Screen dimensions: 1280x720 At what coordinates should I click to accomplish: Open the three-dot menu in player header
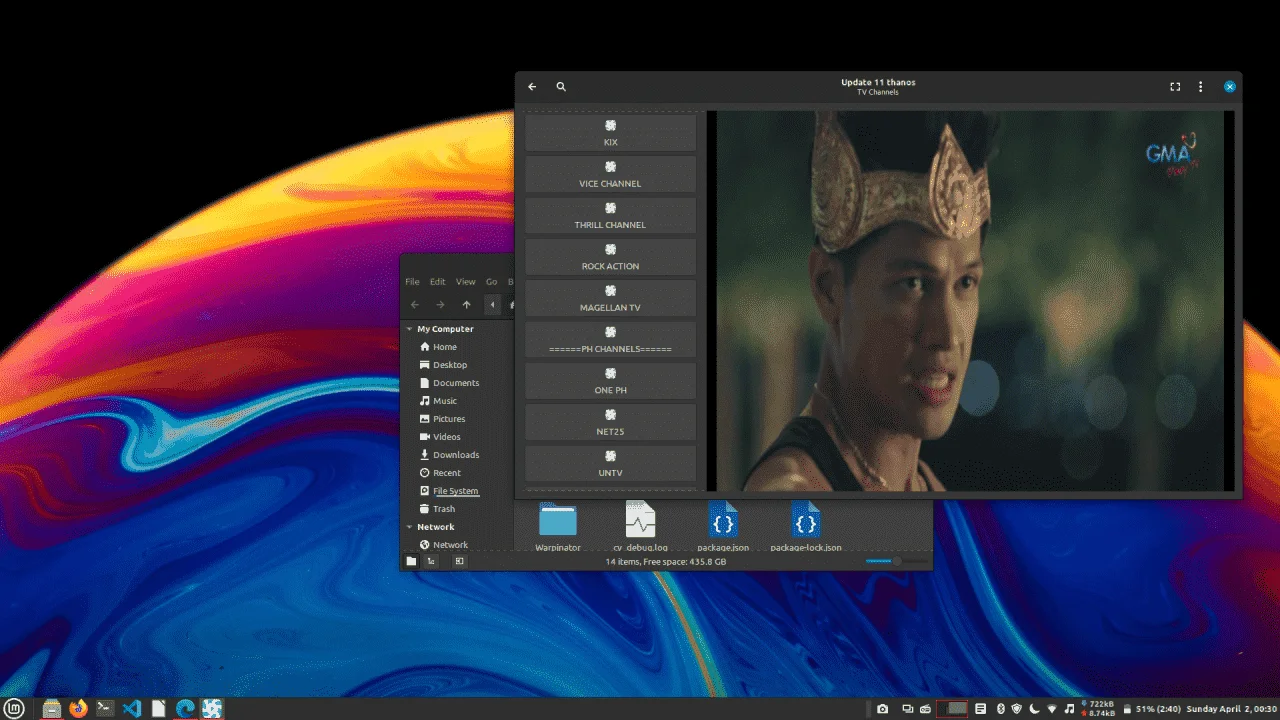coord(1201,87)
